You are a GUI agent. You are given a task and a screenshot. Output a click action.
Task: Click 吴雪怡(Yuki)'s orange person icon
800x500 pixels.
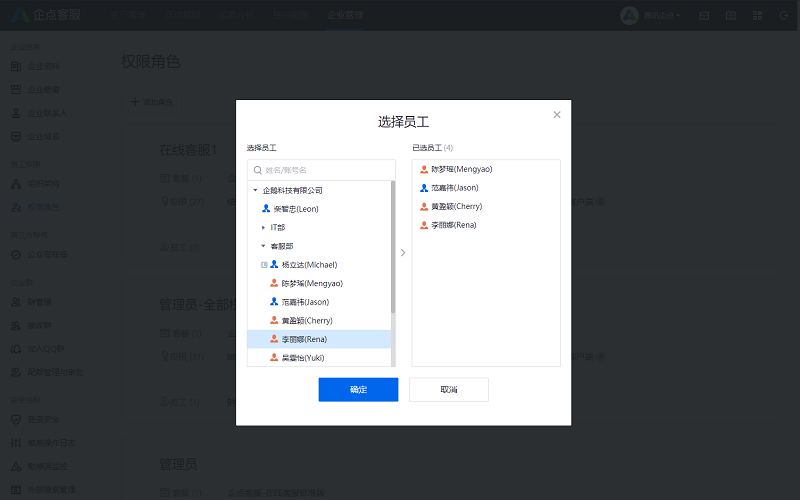[x=274, y=358]
